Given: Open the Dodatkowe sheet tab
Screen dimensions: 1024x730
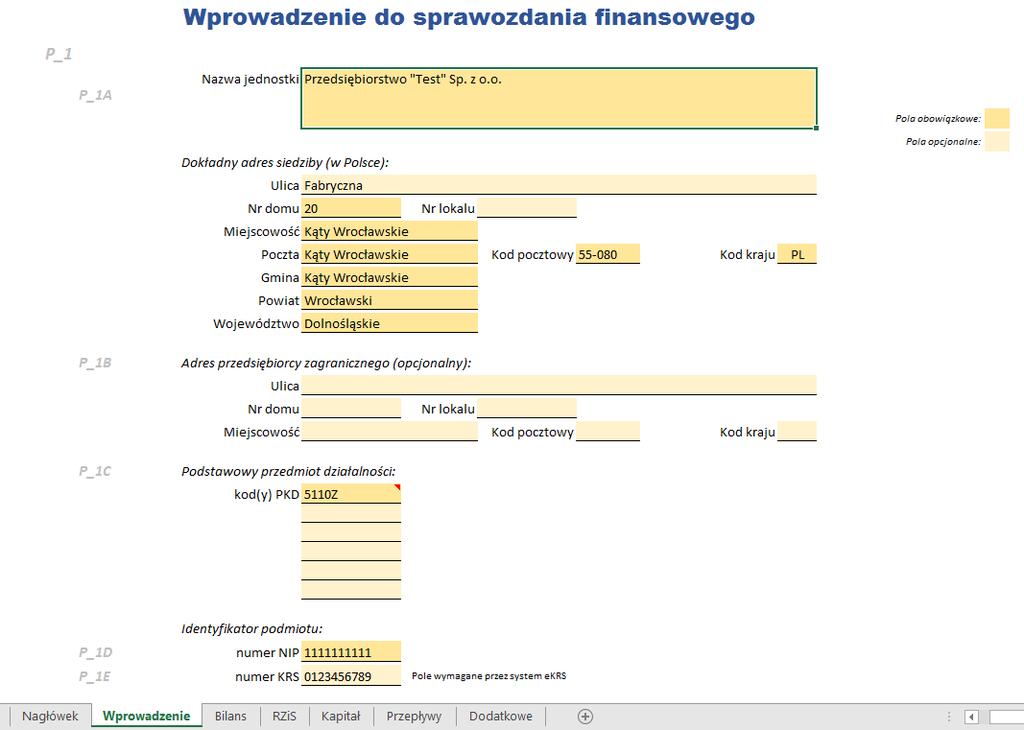Looking at the screenshot, I should [x=500, y=716].
